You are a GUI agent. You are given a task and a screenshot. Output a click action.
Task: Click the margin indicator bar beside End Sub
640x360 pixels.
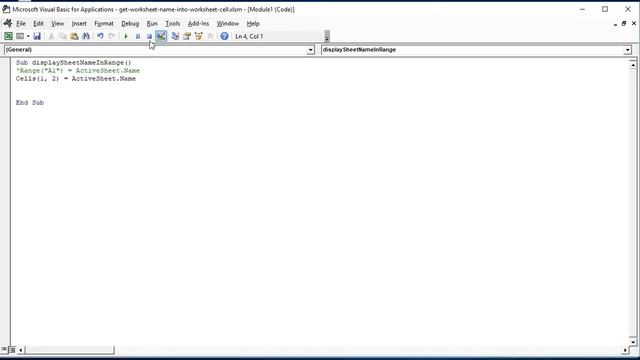(5, 102)
